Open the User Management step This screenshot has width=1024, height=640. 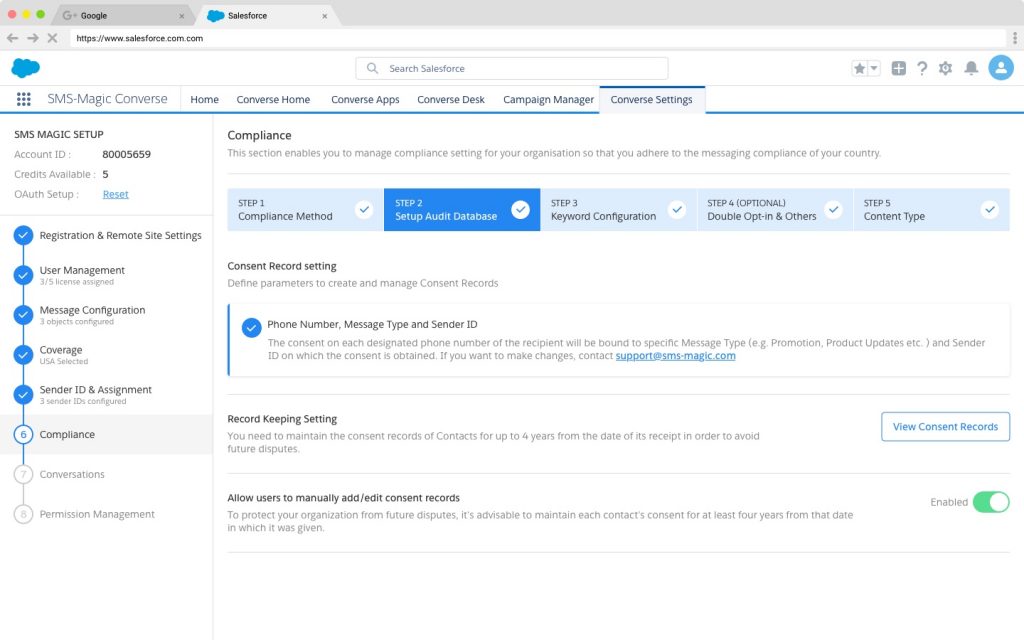point(82,274)
